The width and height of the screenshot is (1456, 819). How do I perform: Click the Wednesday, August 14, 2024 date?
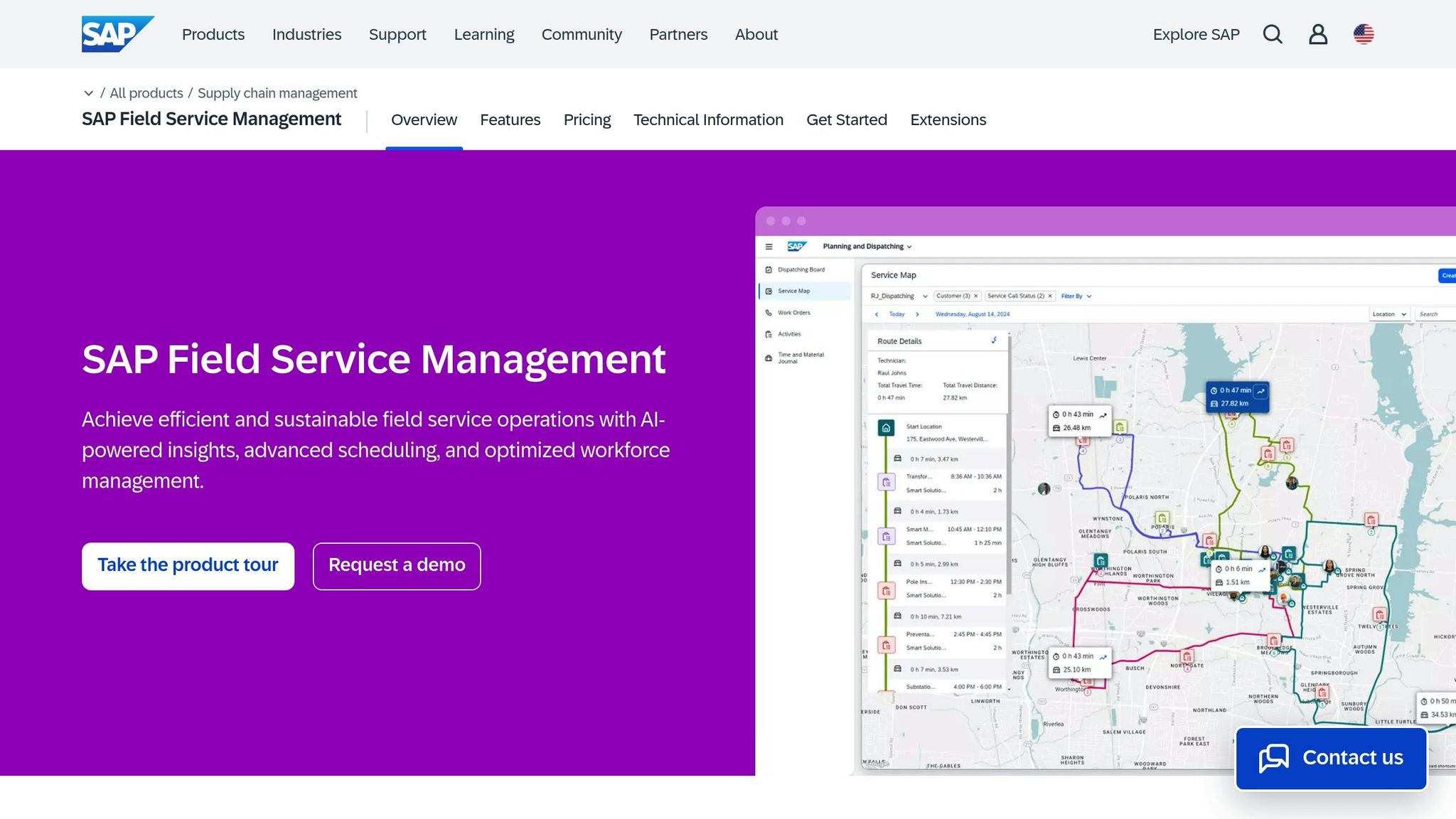pos(973,314)
